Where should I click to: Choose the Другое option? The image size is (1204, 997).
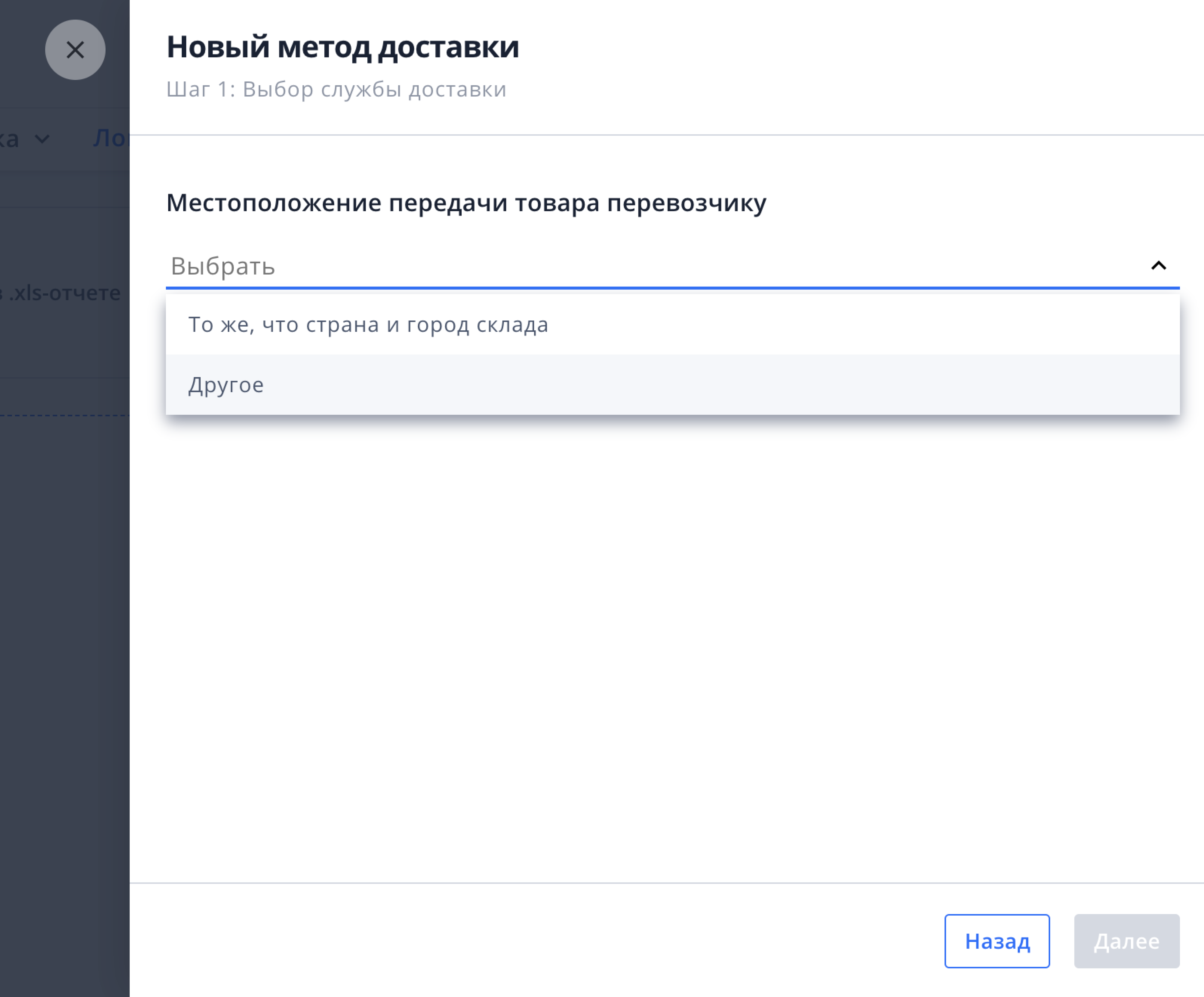pyautogui.click(x=672, y=384)
